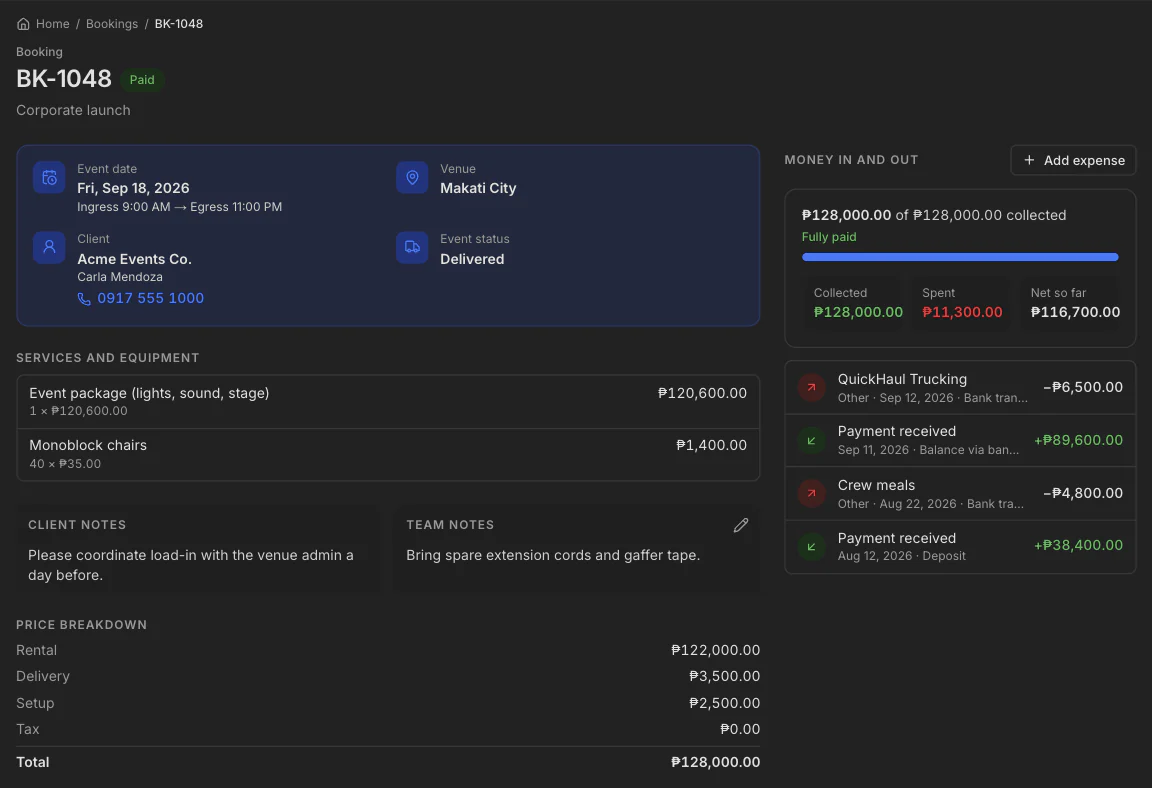Click the collection progress bar

[x=960, y=257]
